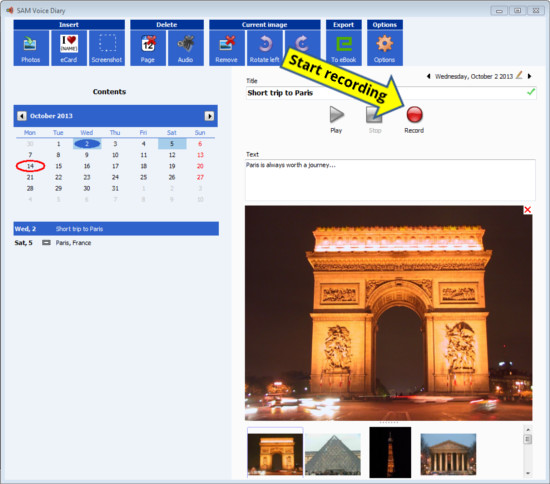Go to the previous day entry arrow
The height and width of the screenshot is (484, 550).
429,76
